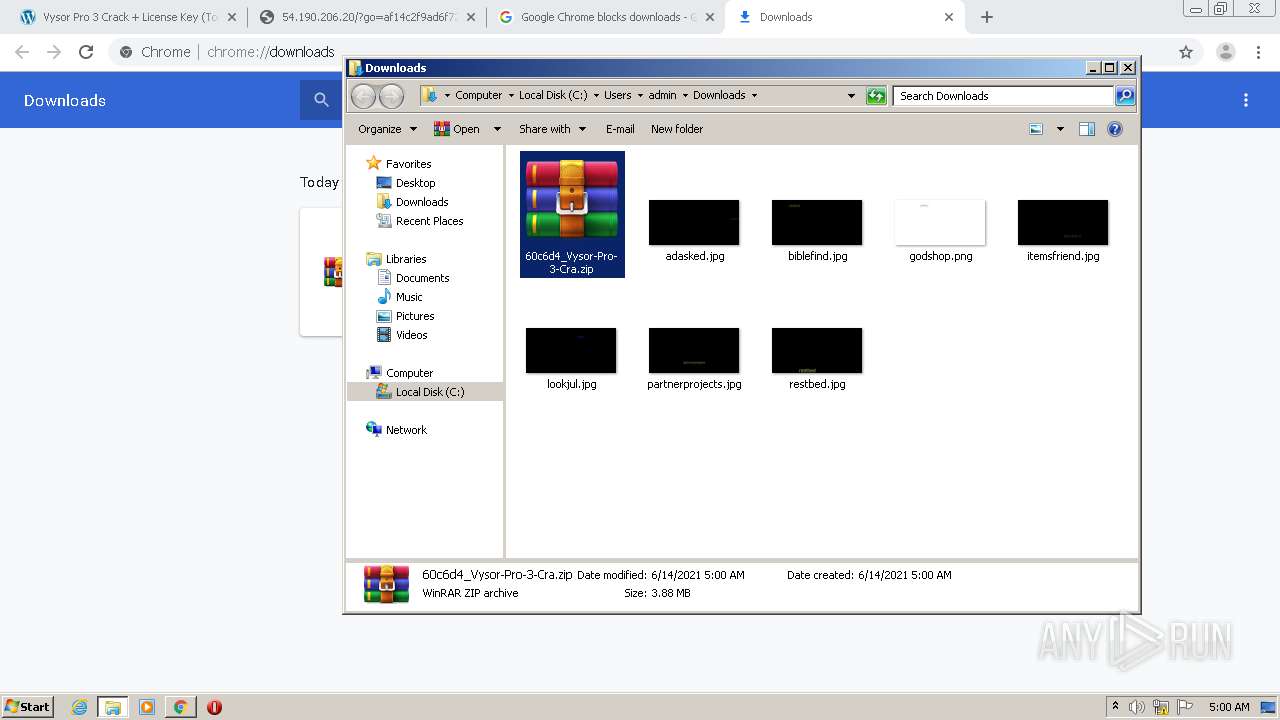1280x720 pixels.
Task: Open the view options dropdown arrow
Action: [1060, 129]
